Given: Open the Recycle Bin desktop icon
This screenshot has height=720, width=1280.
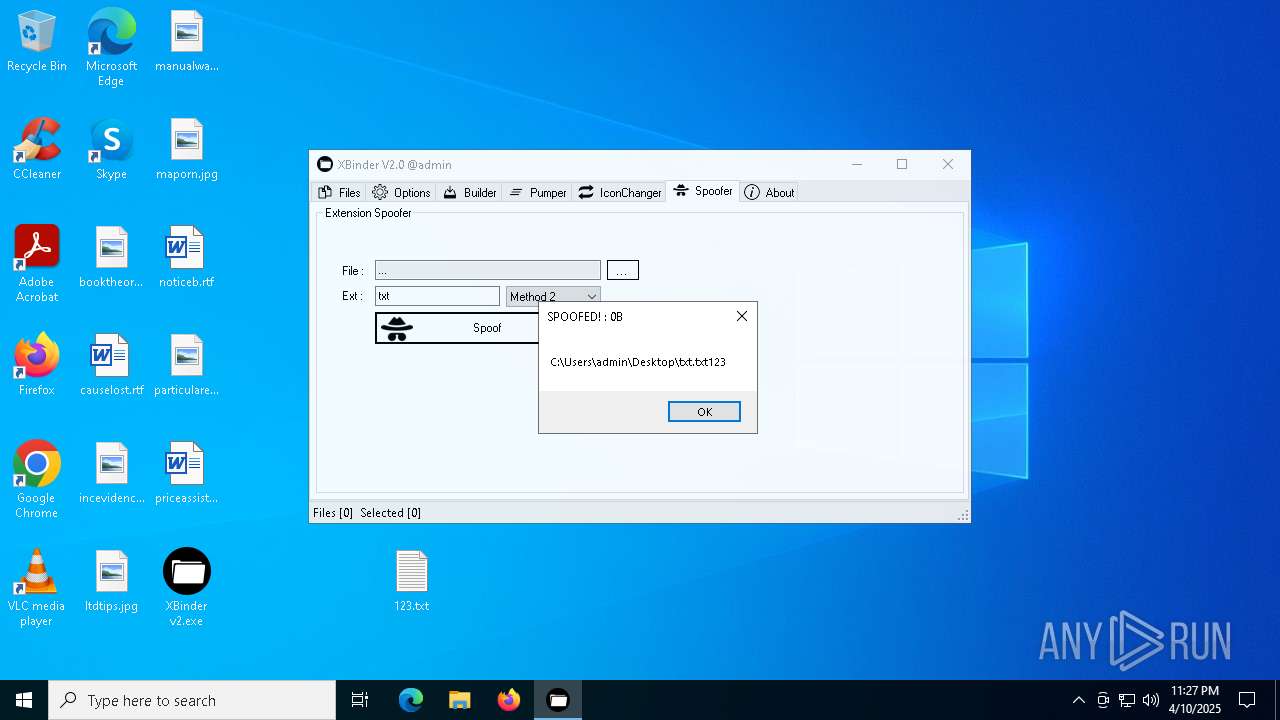Looking at the screenshot, I should coord(37,42).
